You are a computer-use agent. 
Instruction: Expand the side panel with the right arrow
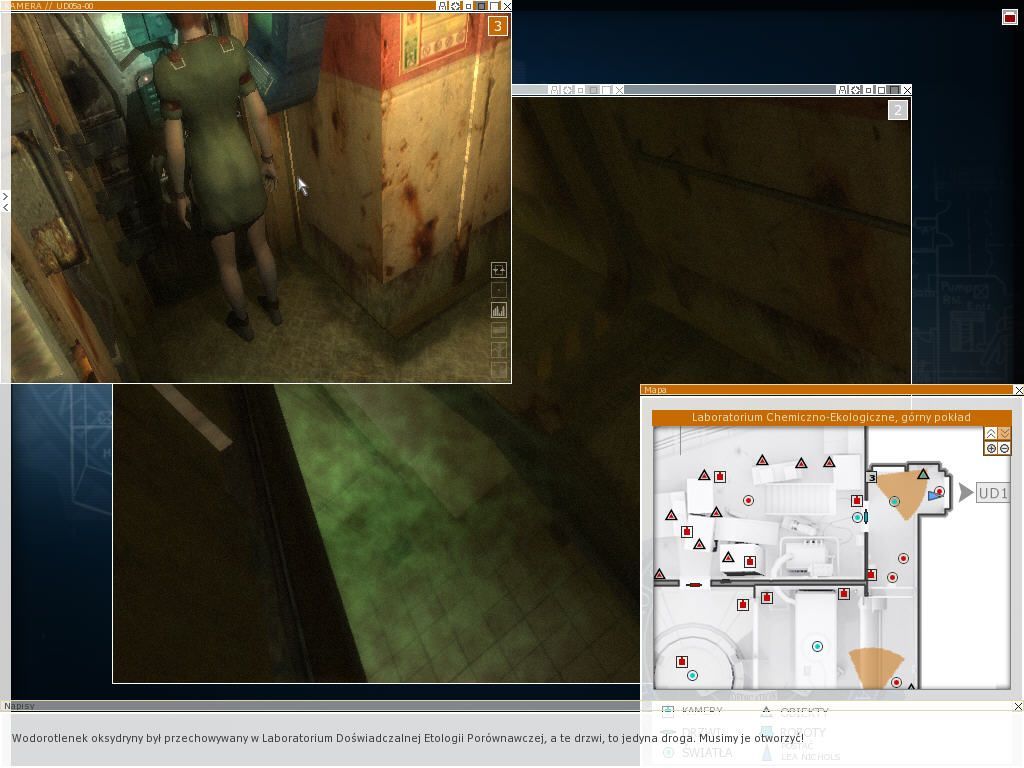tap(5, 196)
